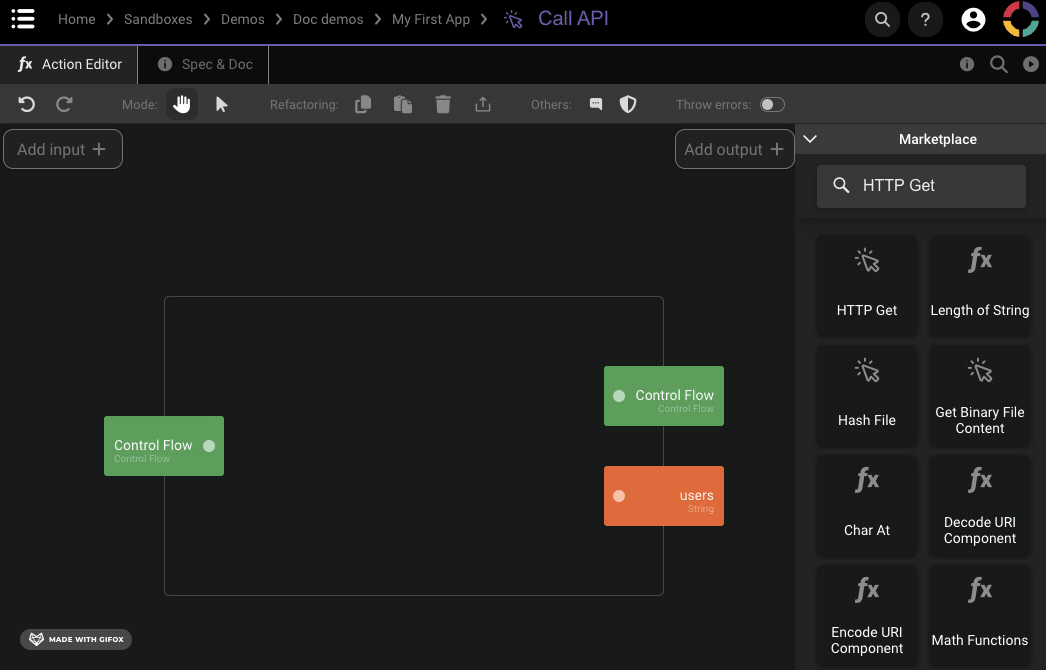
Task: Select the arrow pointer mode tool
Action: coord(222,104)
